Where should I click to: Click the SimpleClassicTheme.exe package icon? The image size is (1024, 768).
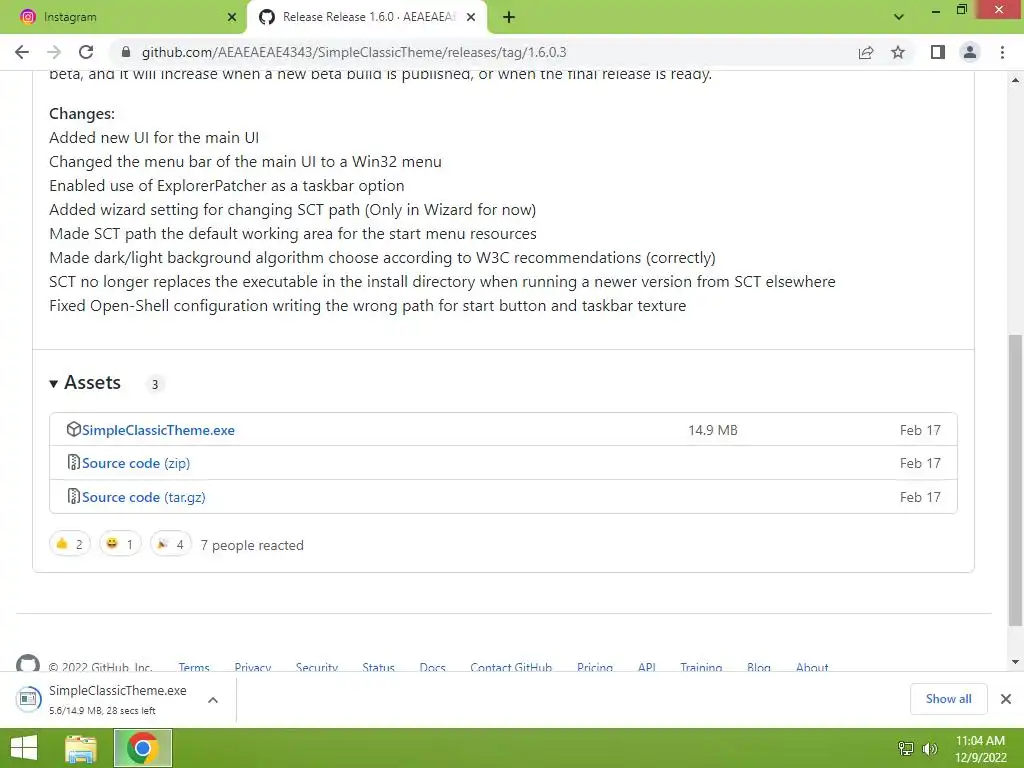tap(73, 429)
